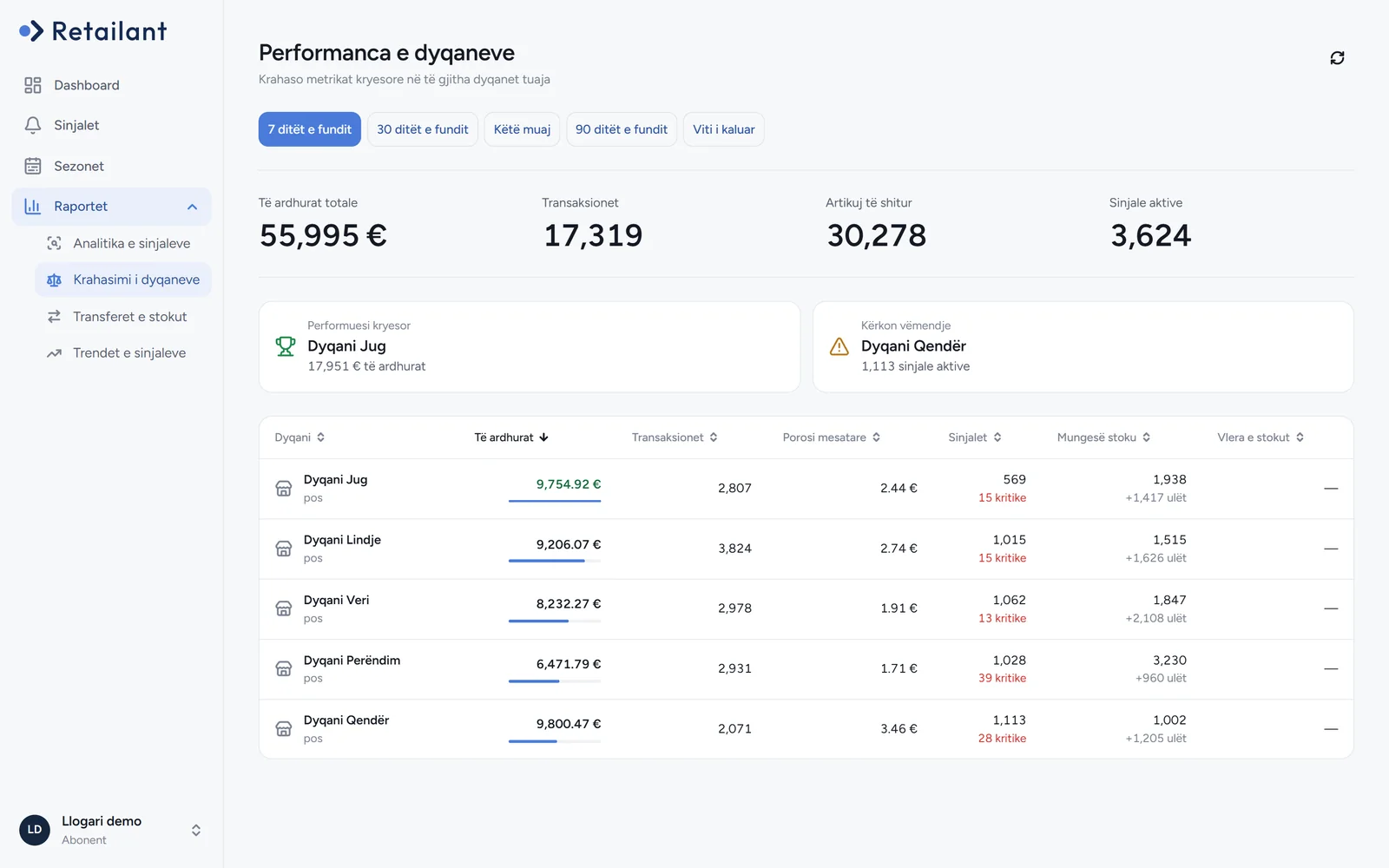The image size is (1389, 868).
Task: Click the store icon in Dyqani Perëndim row
Action: (284, 668)
